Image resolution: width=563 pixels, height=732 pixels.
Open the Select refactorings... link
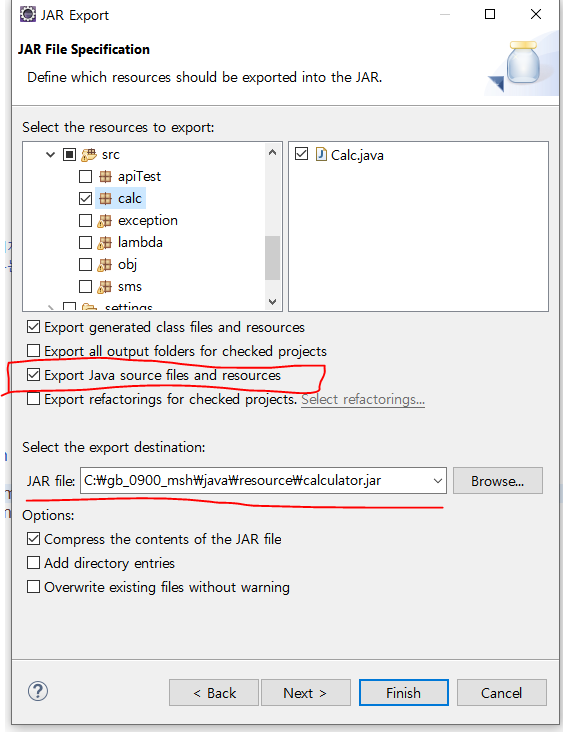(x=363, y=400)
